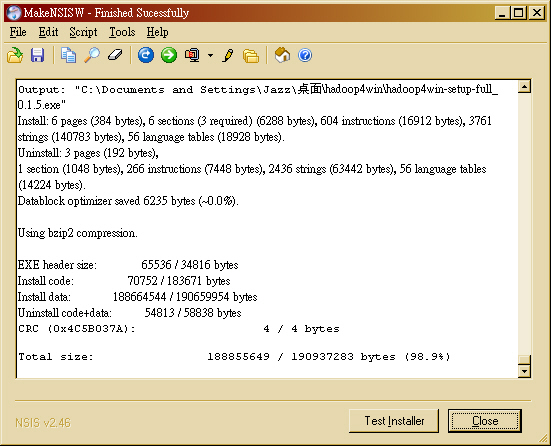Click the Load Script folder icon
This screenshot has width=551, height=446.
[15, 55]
